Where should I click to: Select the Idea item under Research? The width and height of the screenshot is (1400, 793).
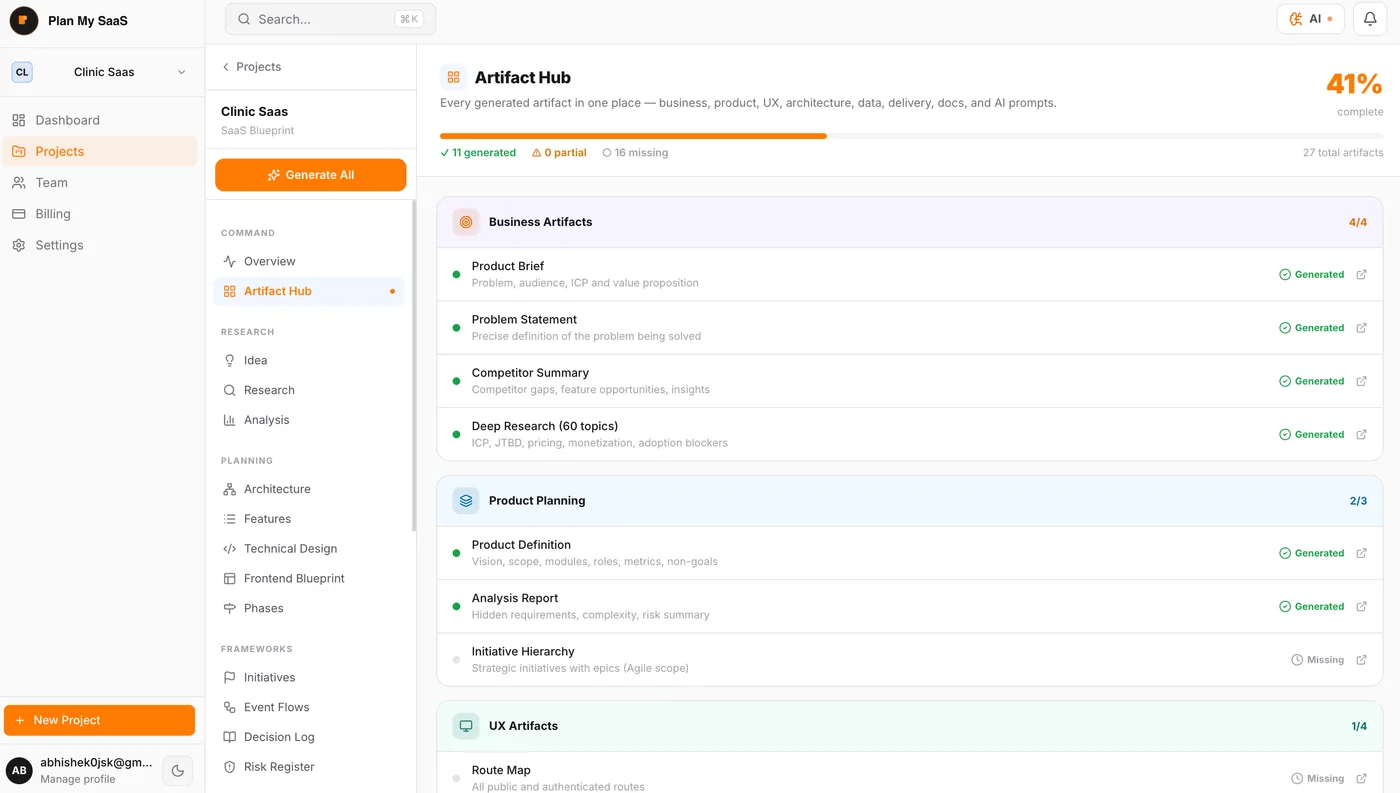[255, 360]
